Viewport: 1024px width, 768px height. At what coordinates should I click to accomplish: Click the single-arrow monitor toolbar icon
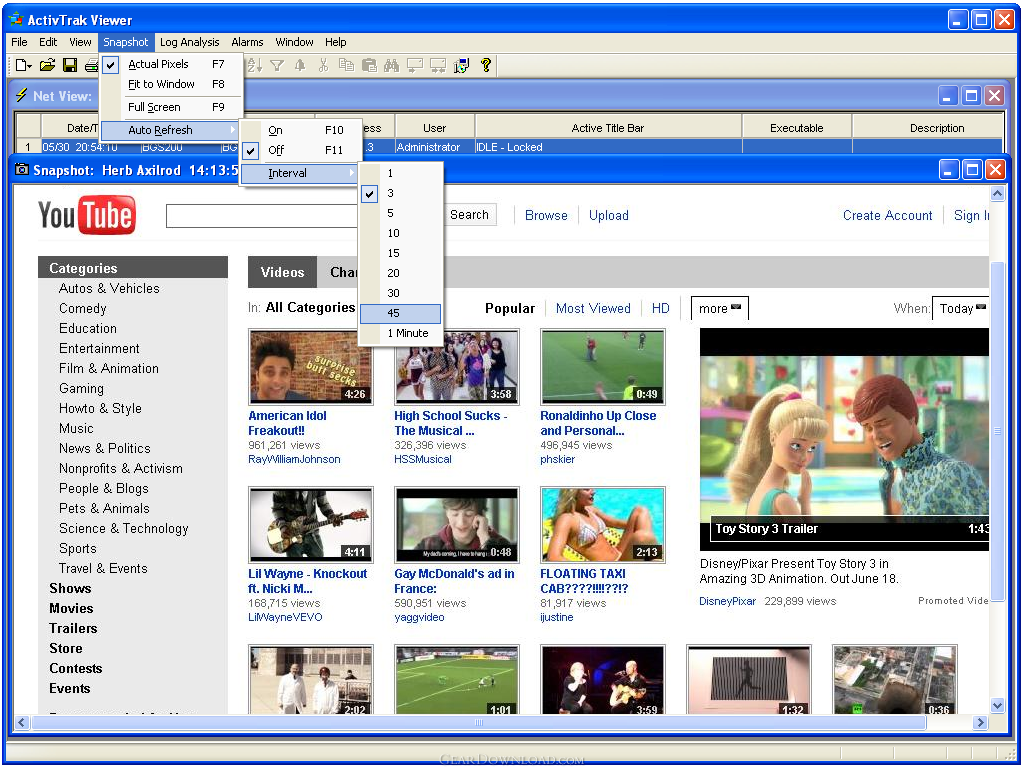415,65
